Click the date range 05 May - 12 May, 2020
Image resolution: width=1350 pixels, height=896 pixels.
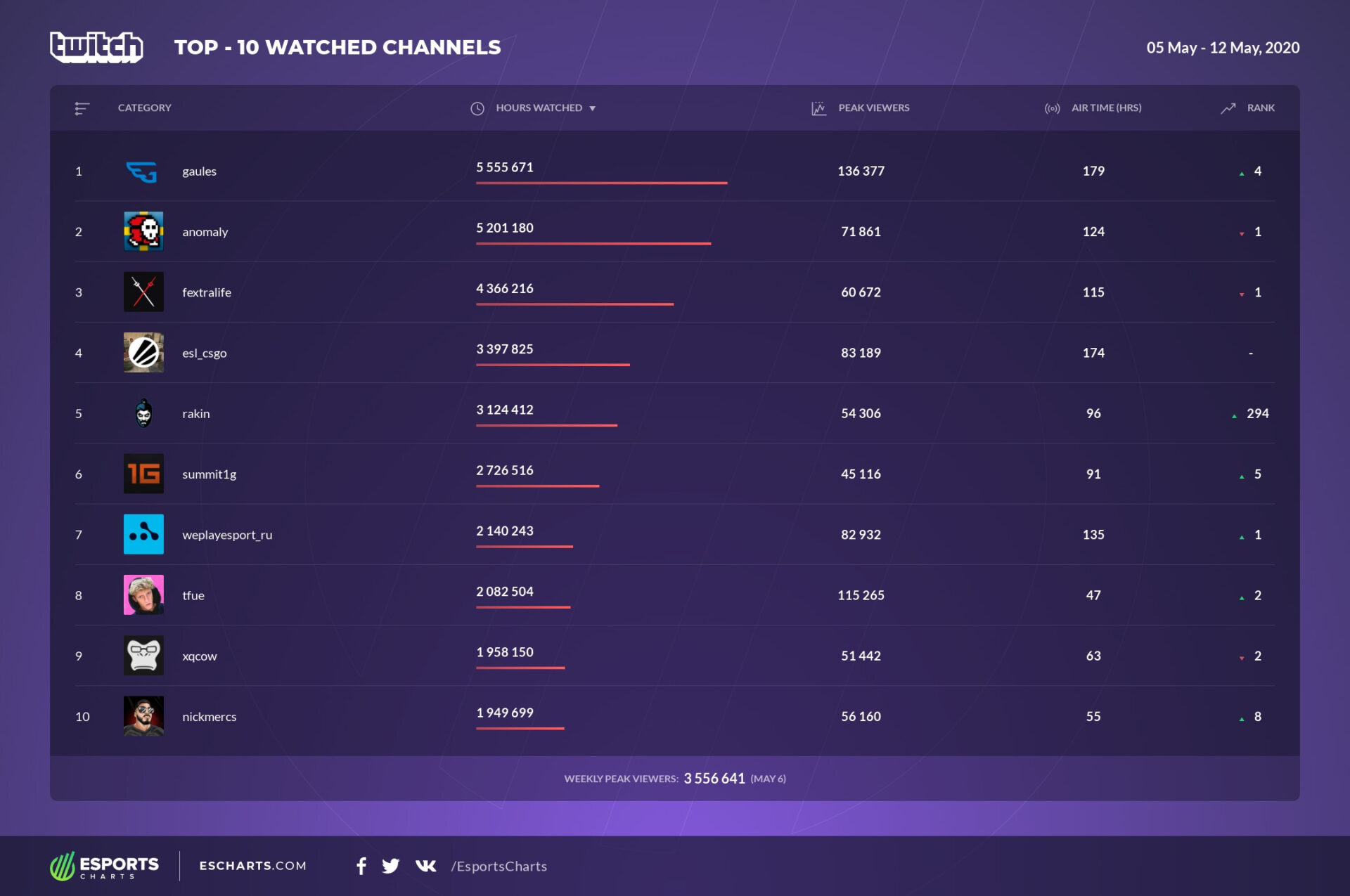click(1223, 48)
